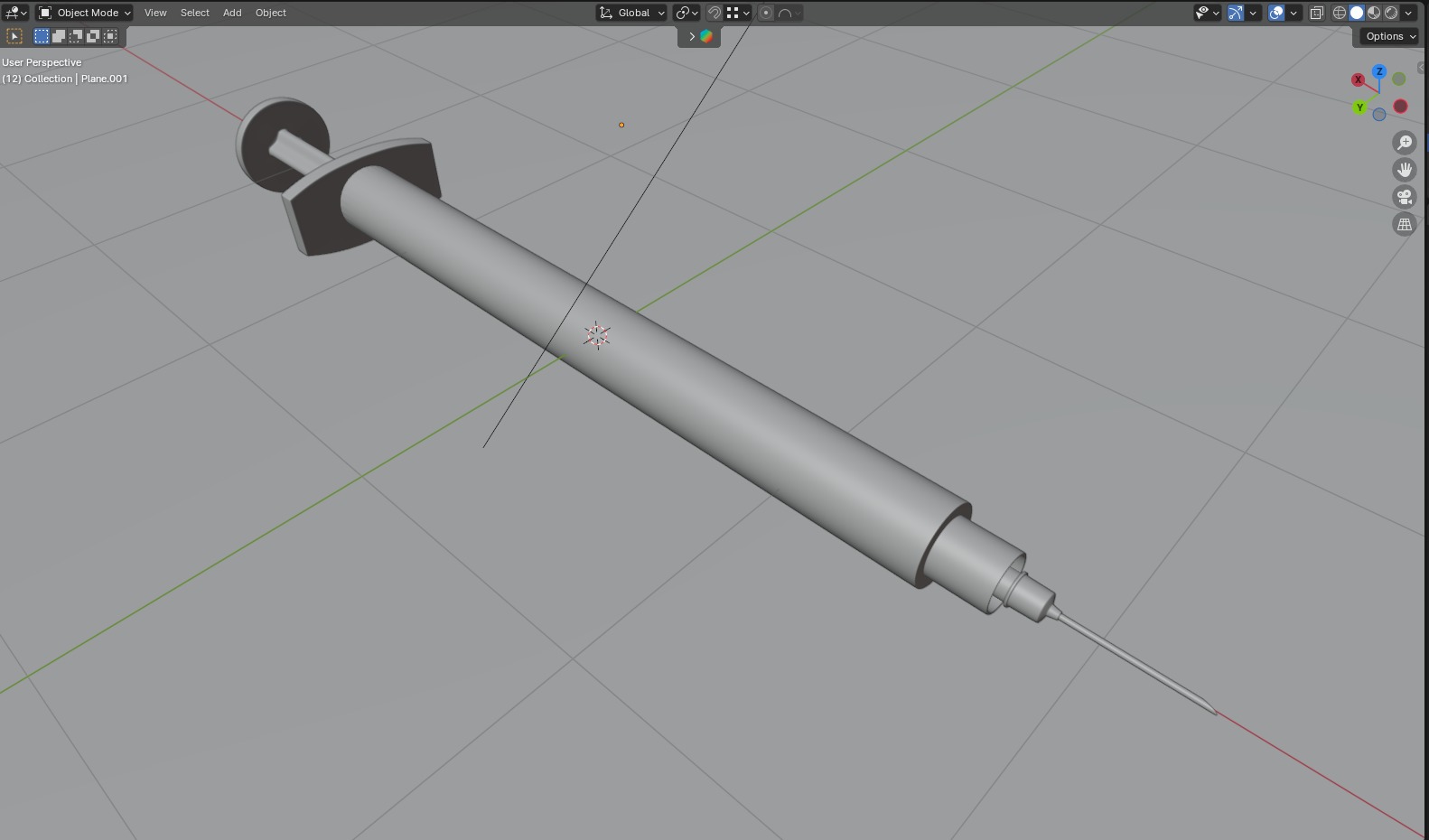Open the Object Mode dropdown
The image size is (1429, 840).
[x=84, y=13]
